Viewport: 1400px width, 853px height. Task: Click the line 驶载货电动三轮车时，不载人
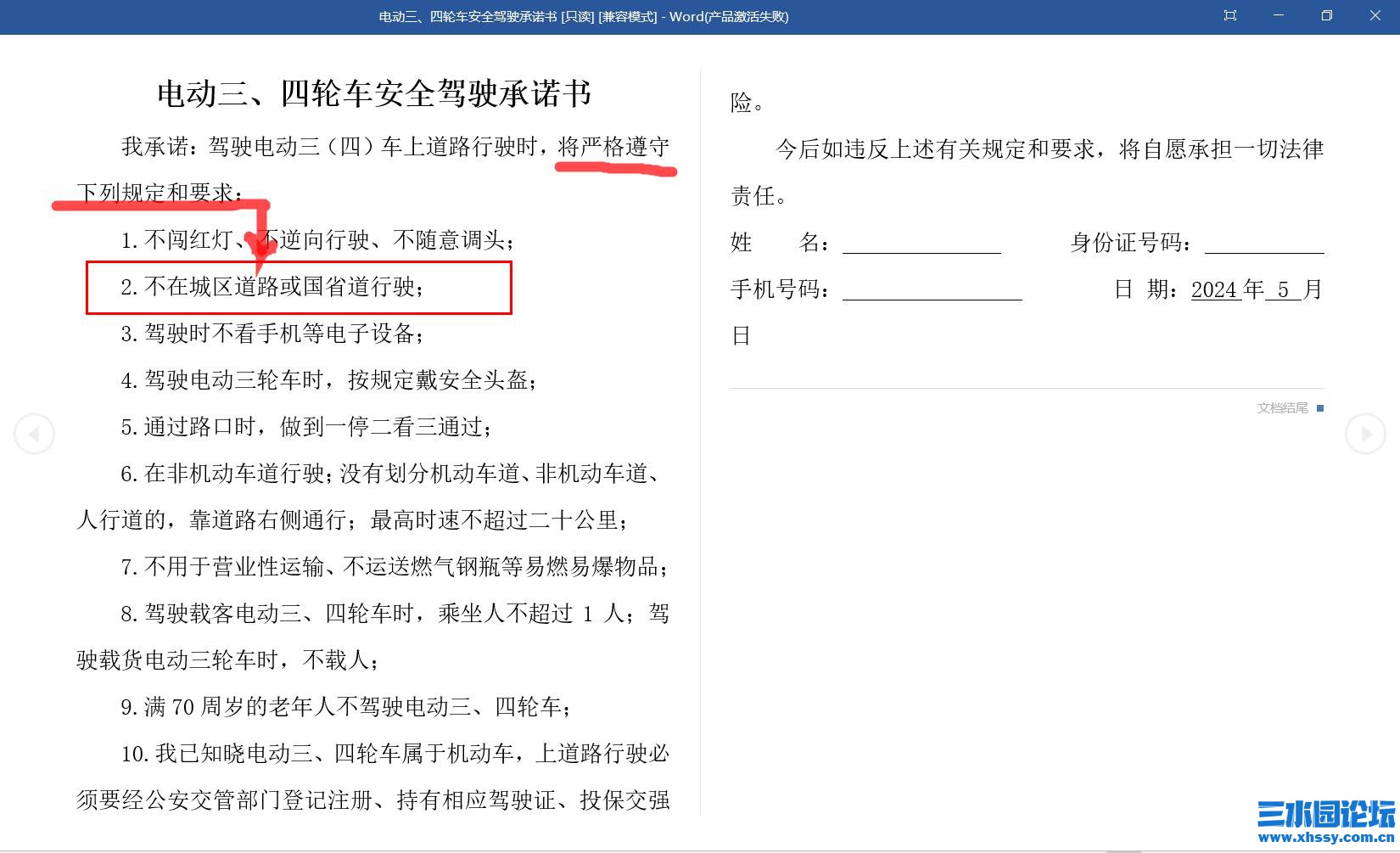tap(228, 660)
